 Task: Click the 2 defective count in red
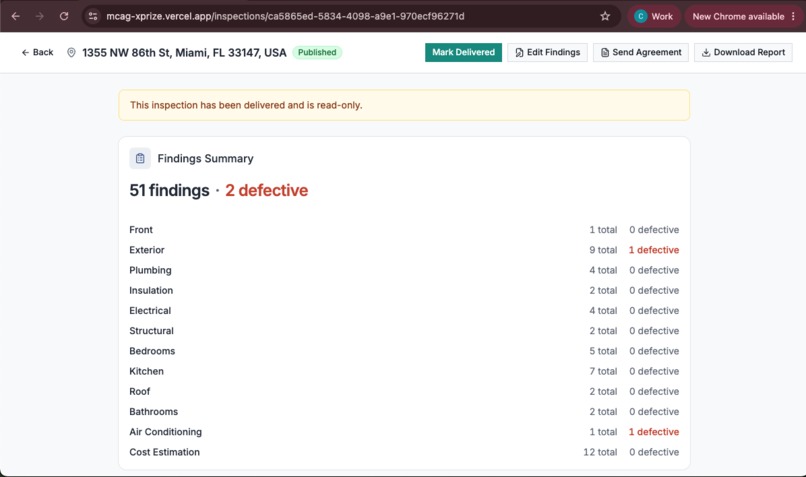tap(266, 190)
